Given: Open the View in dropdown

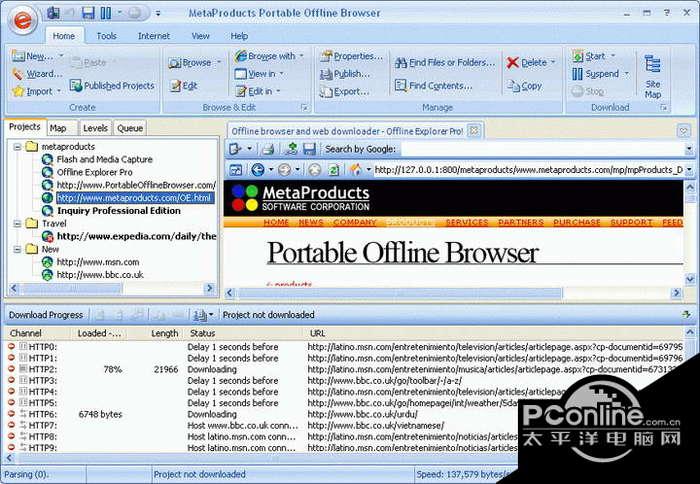Looking at the screenshot, I should (282, 74).
